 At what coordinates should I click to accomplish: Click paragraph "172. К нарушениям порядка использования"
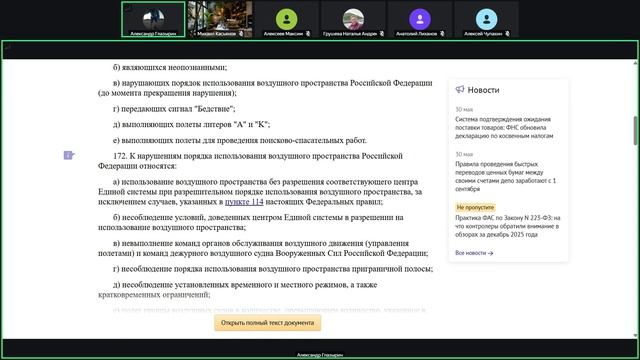[250, 161]
